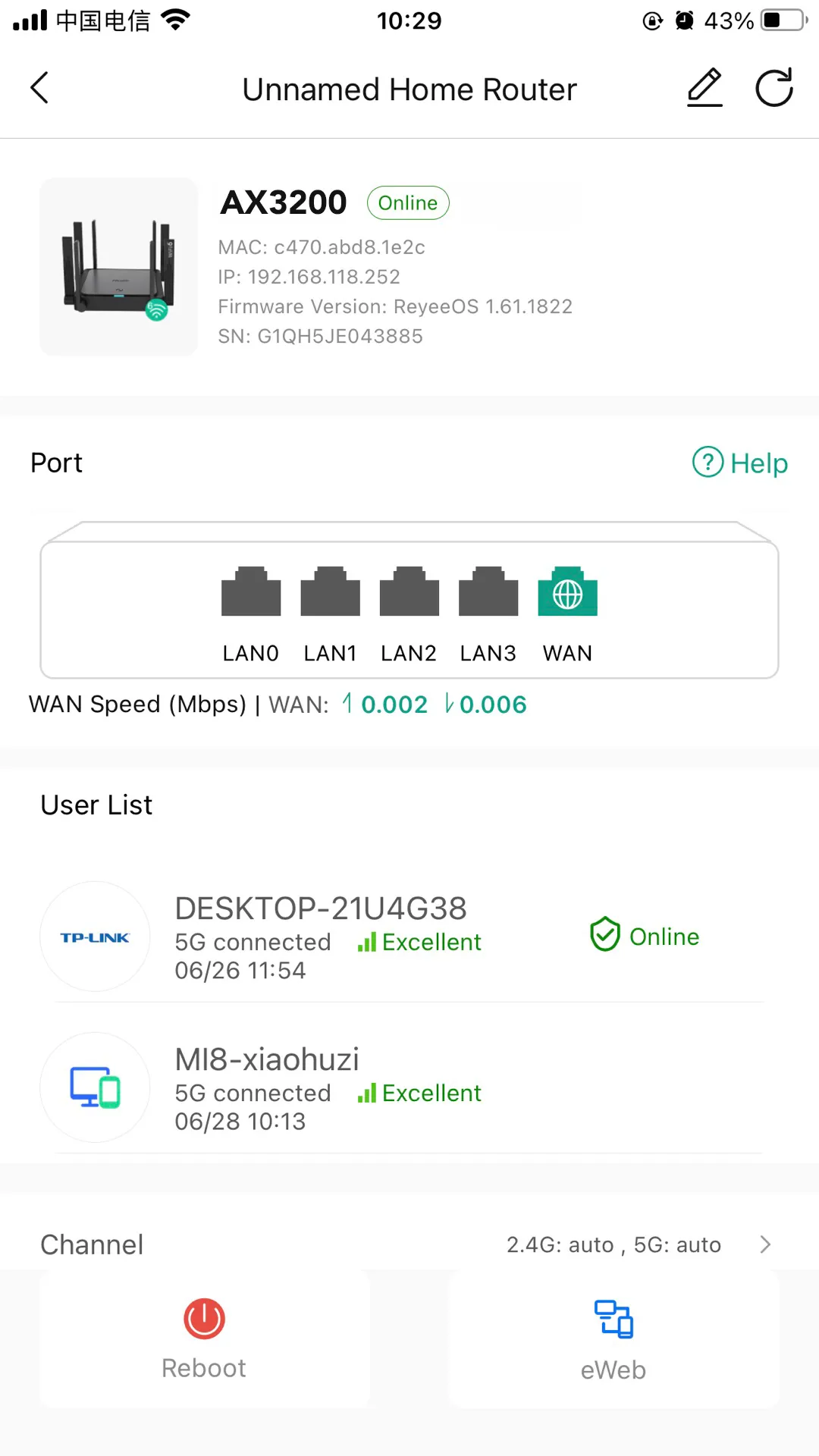Tap the 06/28 10:13 timestamp
This screenshot has height=1456, width=819.
240,1121
